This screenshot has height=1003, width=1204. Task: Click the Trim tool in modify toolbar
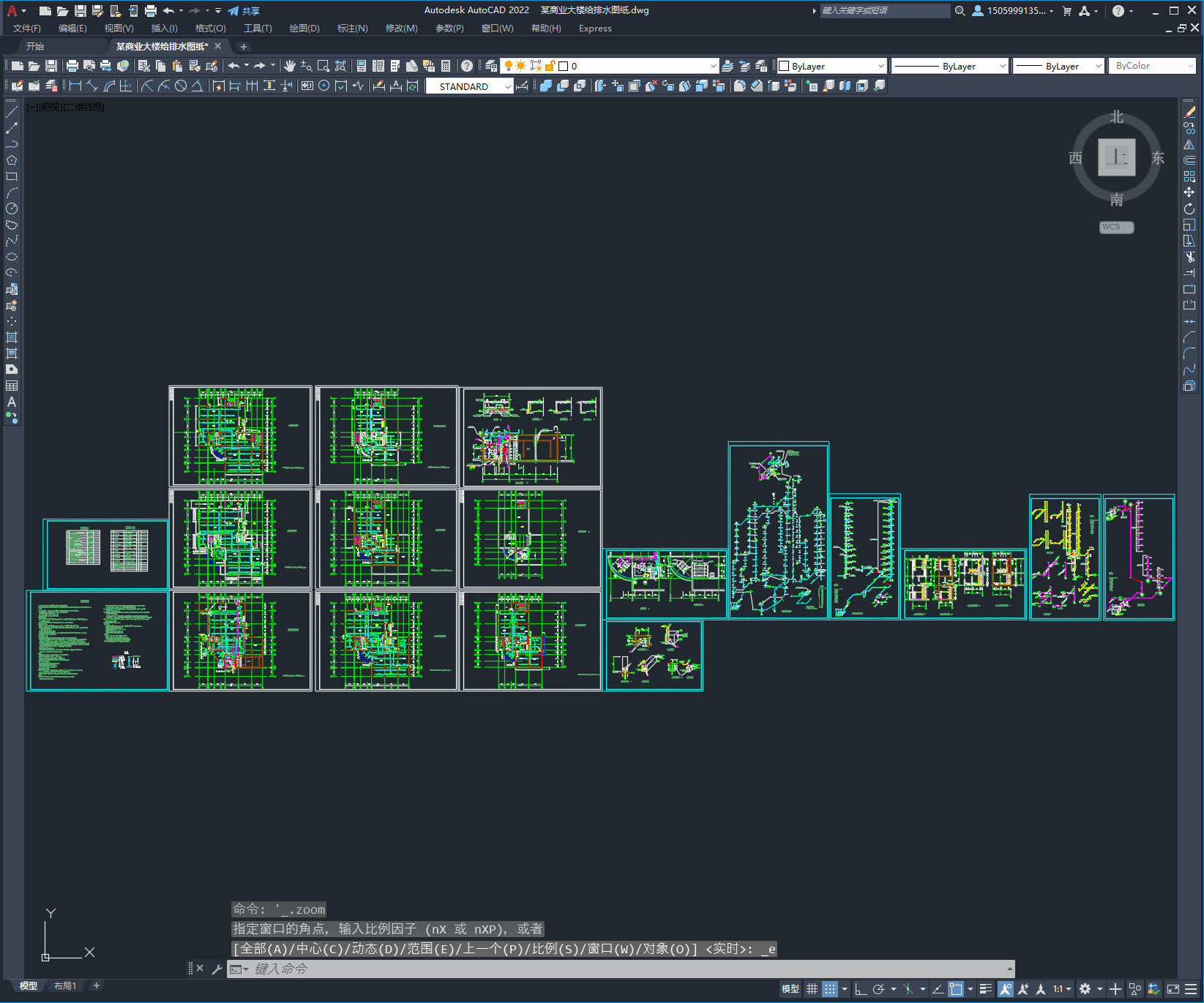(x=1189, y=257)
